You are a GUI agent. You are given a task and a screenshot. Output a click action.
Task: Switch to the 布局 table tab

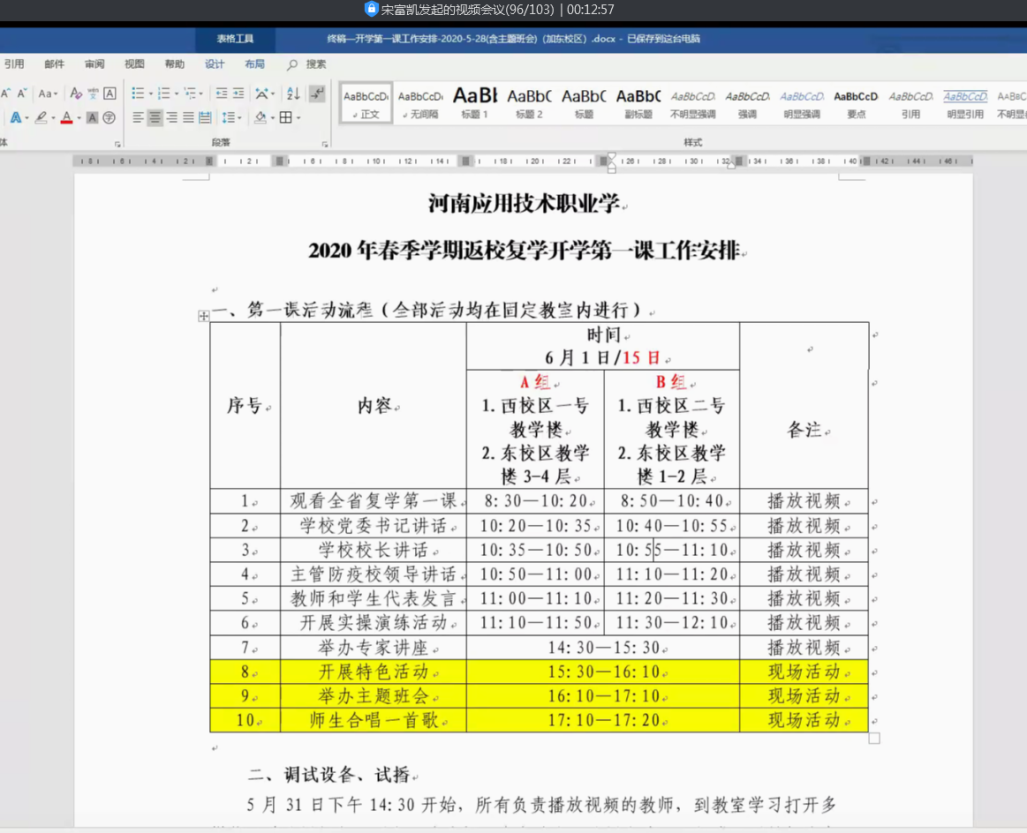click(255, 64)
